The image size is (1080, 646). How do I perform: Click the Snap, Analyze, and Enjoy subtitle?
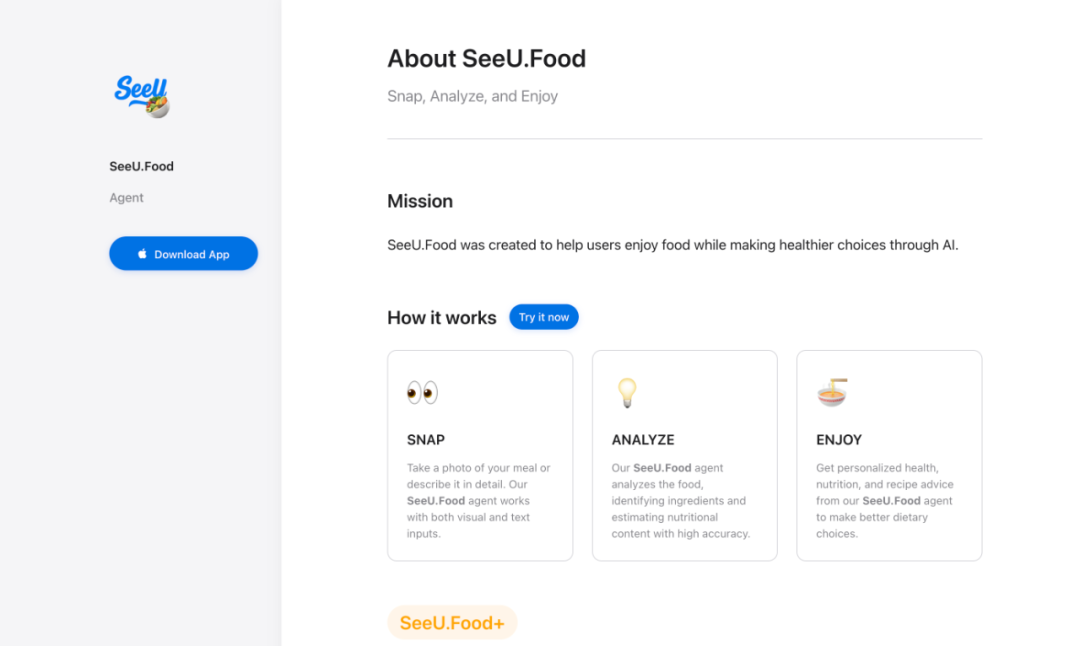[472, 96]
